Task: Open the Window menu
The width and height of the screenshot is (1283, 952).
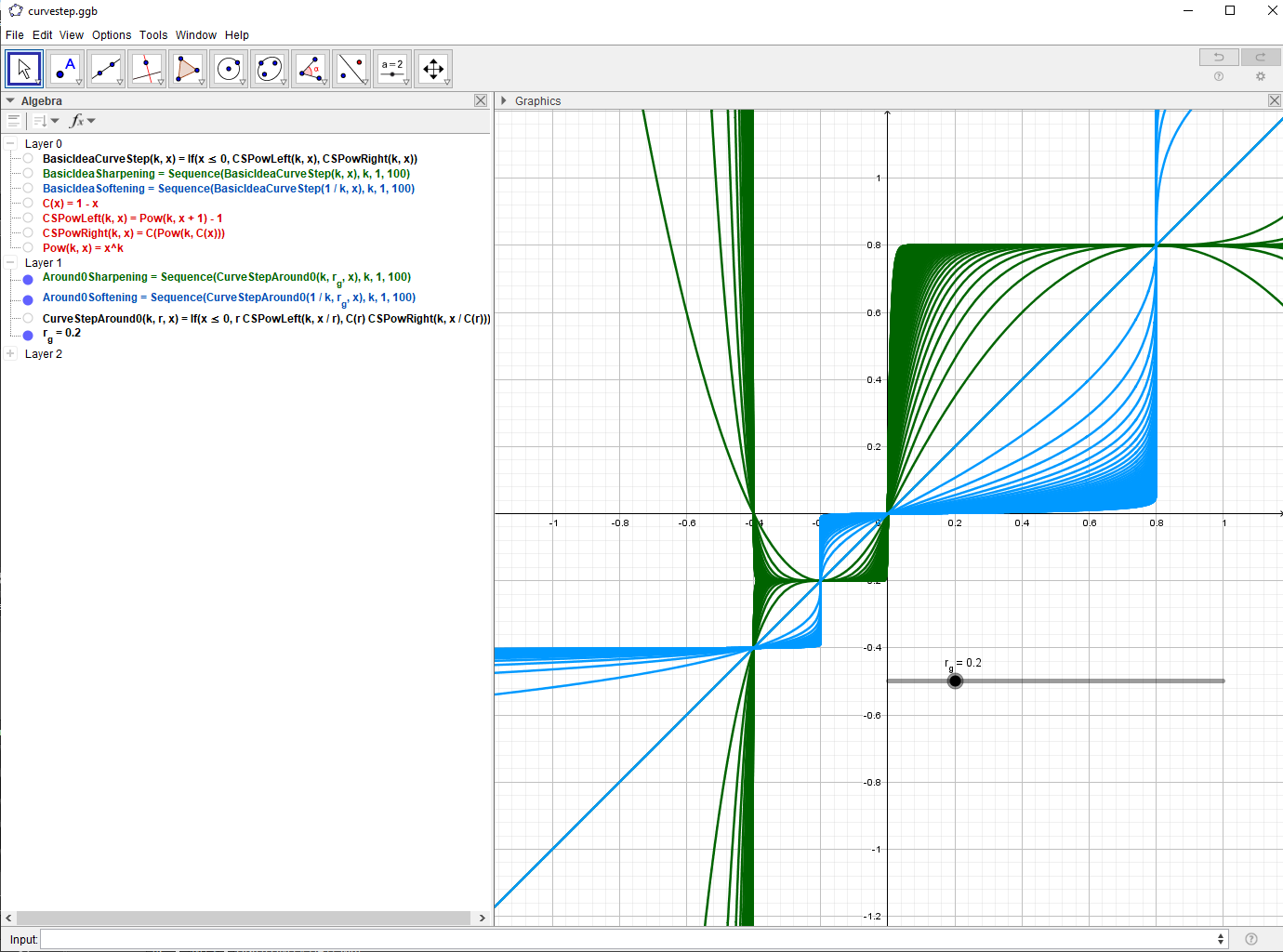Action: pyautogui.click(x=196, y=35)
